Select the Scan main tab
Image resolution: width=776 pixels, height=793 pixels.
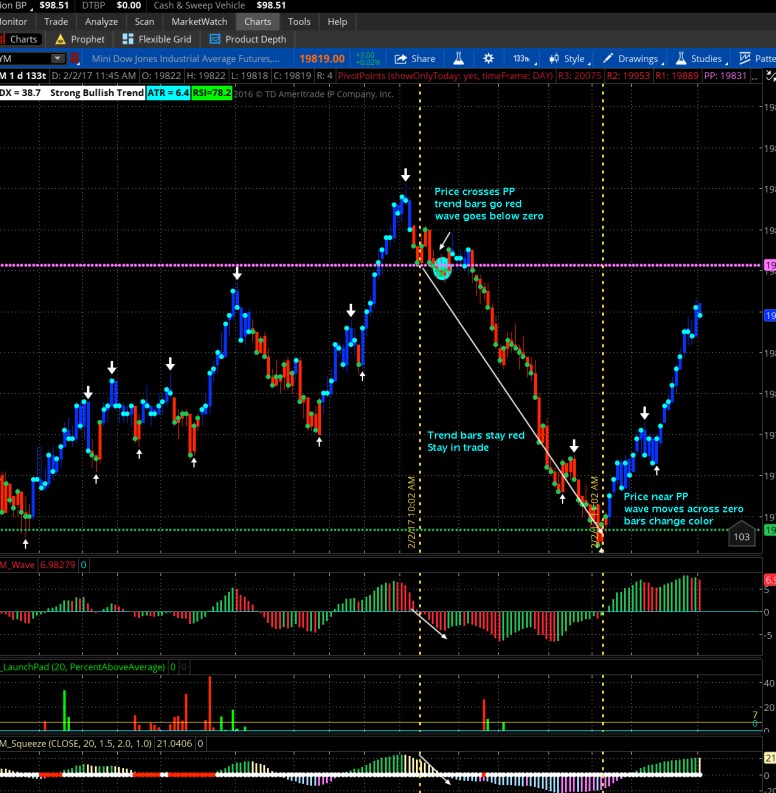click(x=144, y=21)
